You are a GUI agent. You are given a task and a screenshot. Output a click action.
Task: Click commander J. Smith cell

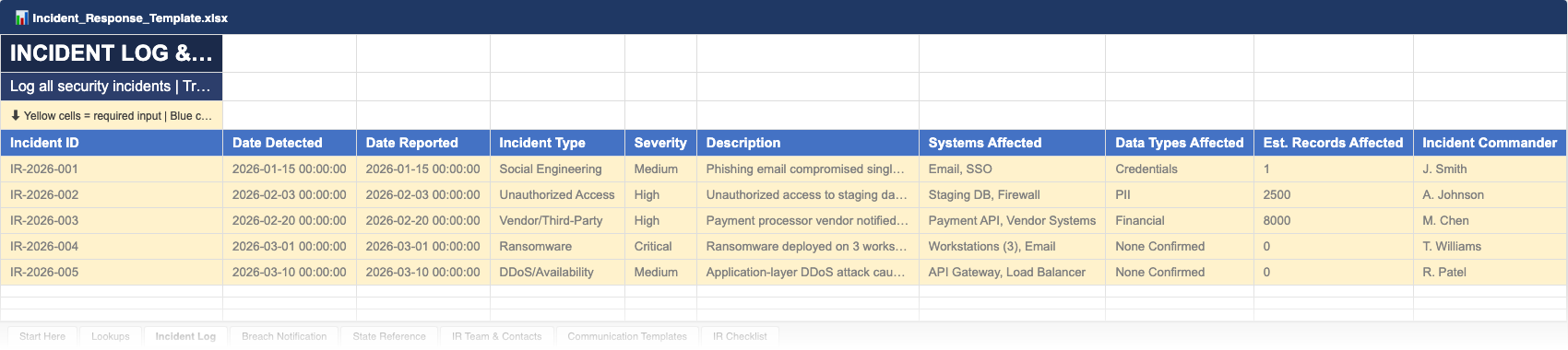pos(1490,169)
